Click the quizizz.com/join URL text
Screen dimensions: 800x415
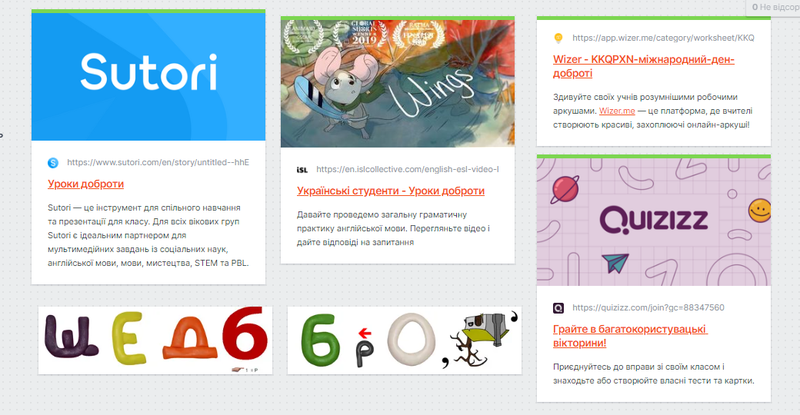pos(648,308)
